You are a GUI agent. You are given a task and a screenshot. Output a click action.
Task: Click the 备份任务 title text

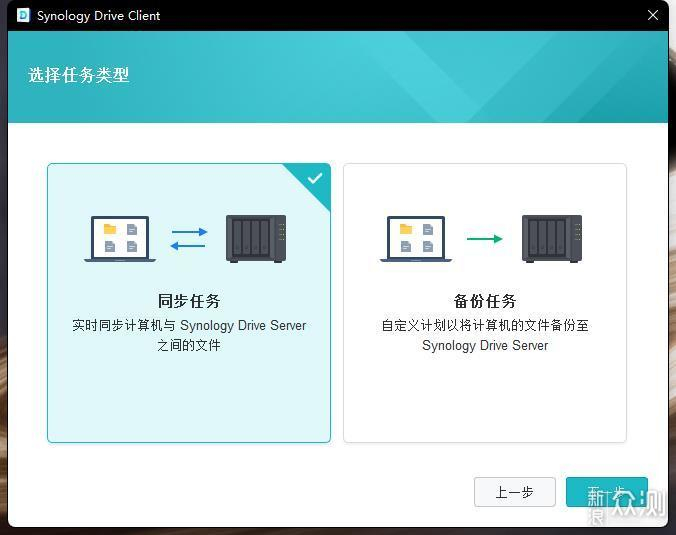(x=485, y=301)
